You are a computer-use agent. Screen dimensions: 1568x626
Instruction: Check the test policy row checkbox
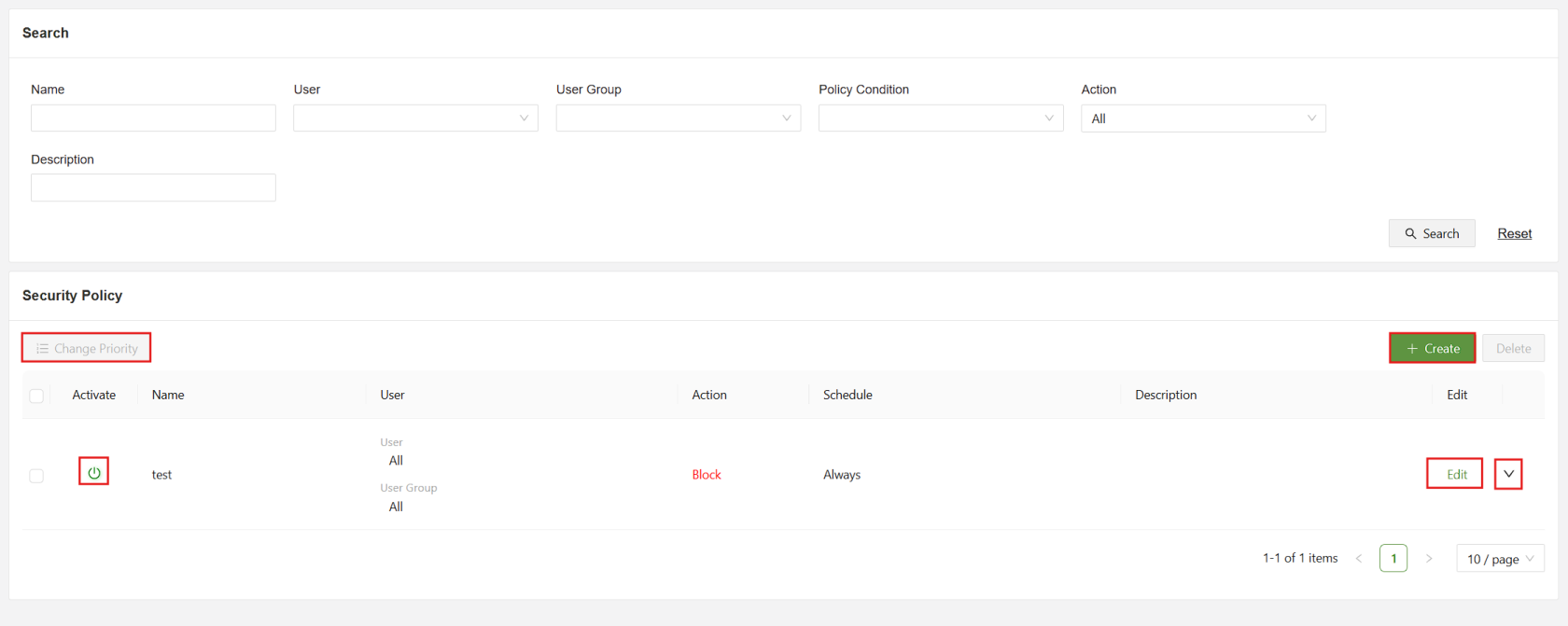(x=36, y=476)
